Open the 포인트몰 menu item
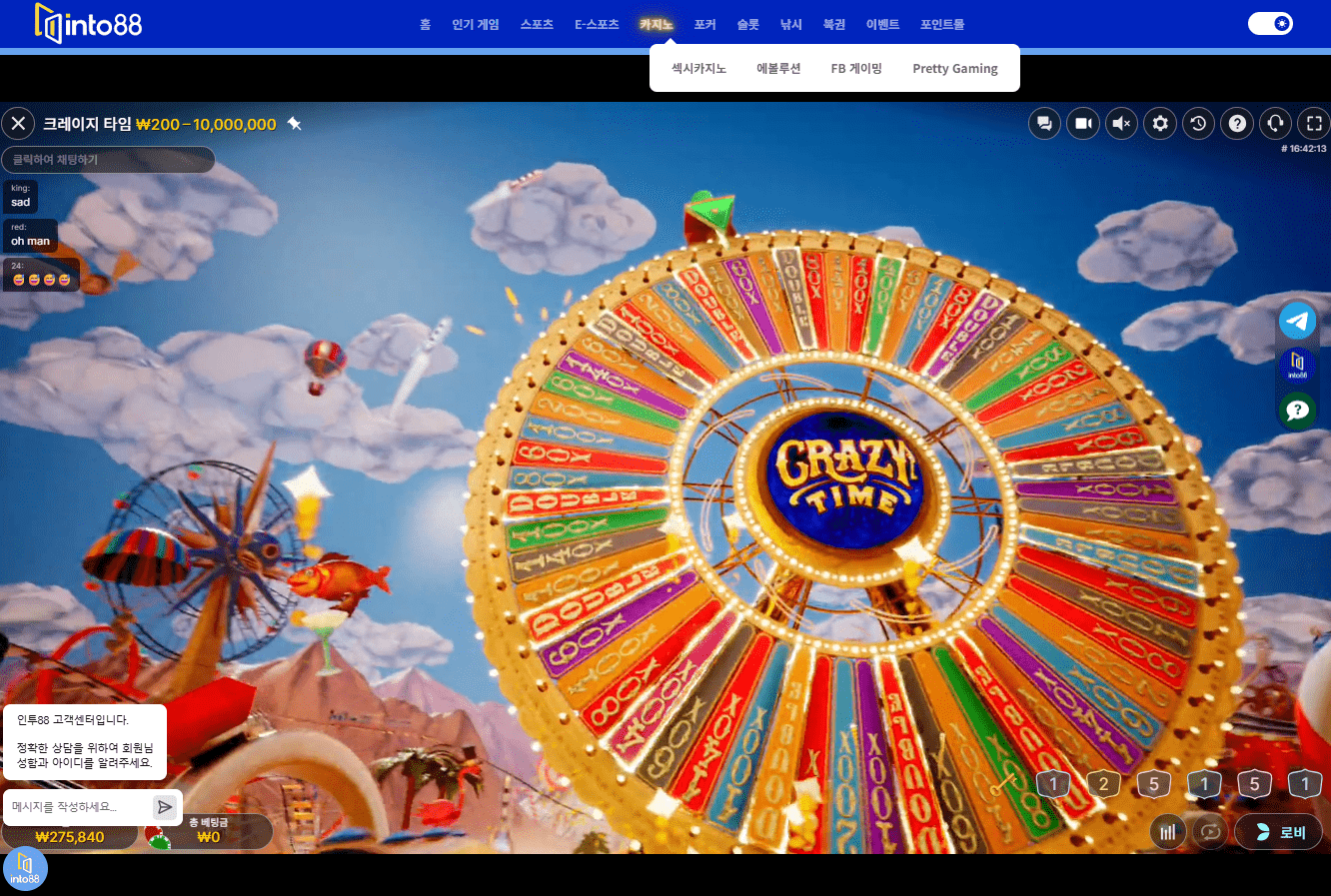 (x=942, y=25)
